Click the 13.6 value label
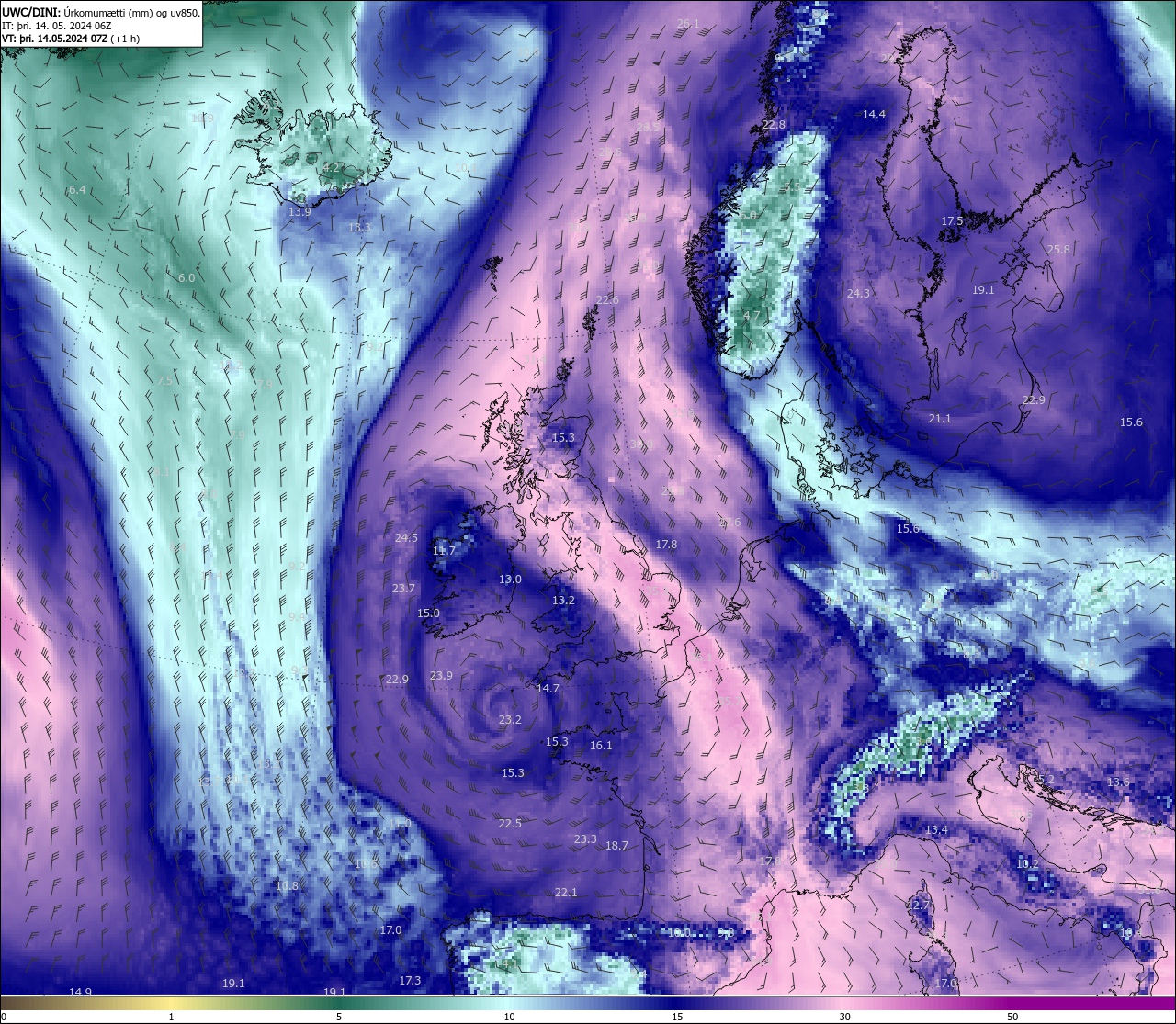1176x1024 pixels. pos(1118,782)
